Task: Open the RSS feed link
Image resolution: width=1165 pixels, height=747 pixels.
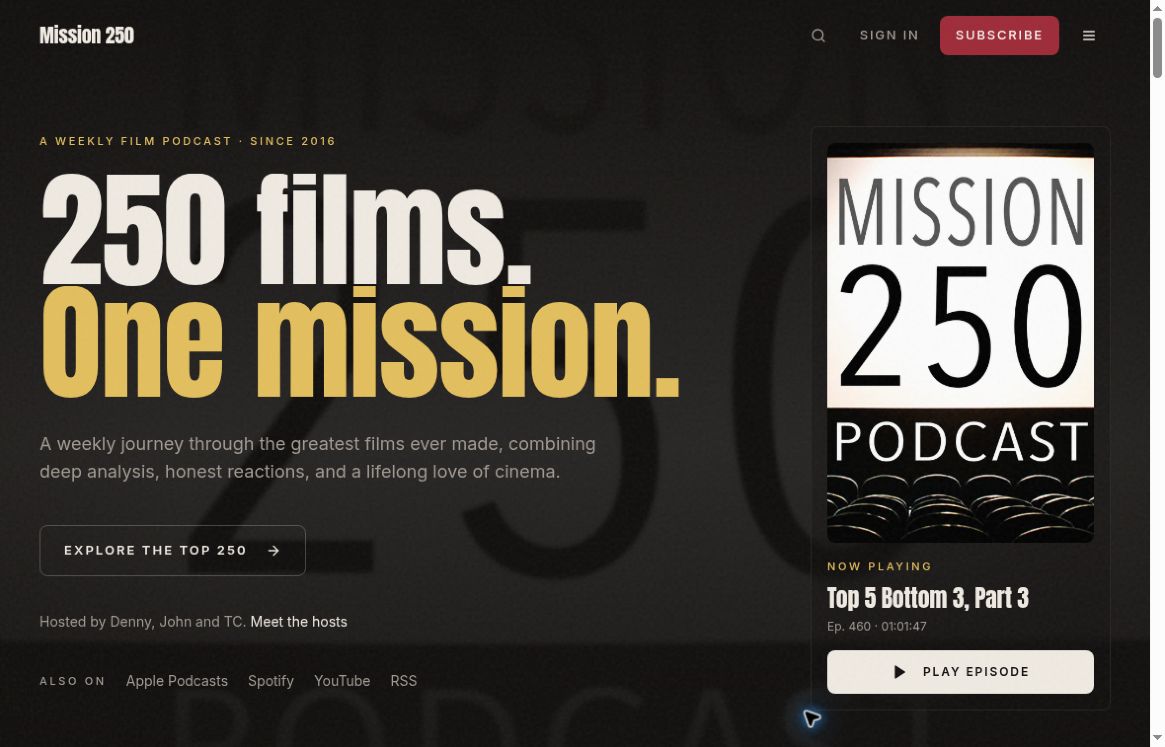Action: [x=403, y=682]
